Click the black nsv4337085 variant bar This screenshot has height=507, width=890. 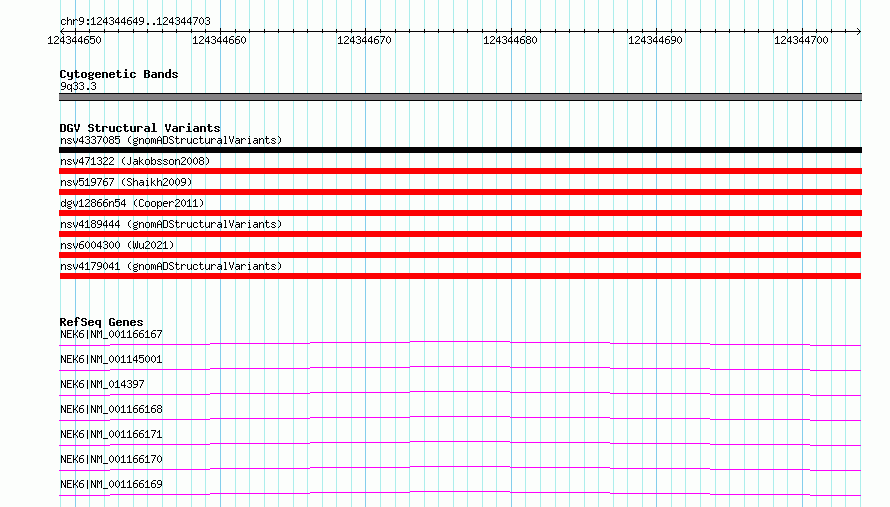[460, 150]
